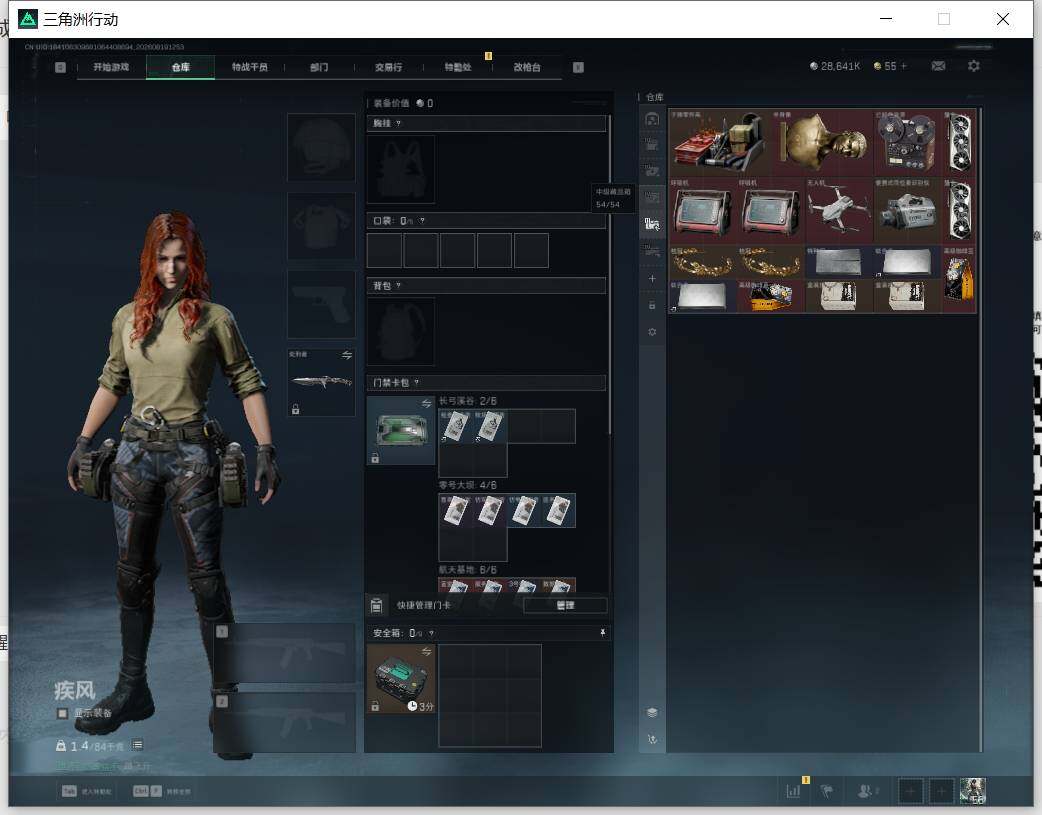Click the top warehouse category icon
Image resolution: width=1042 pixels, height=815 pixels.
point(652,119)
